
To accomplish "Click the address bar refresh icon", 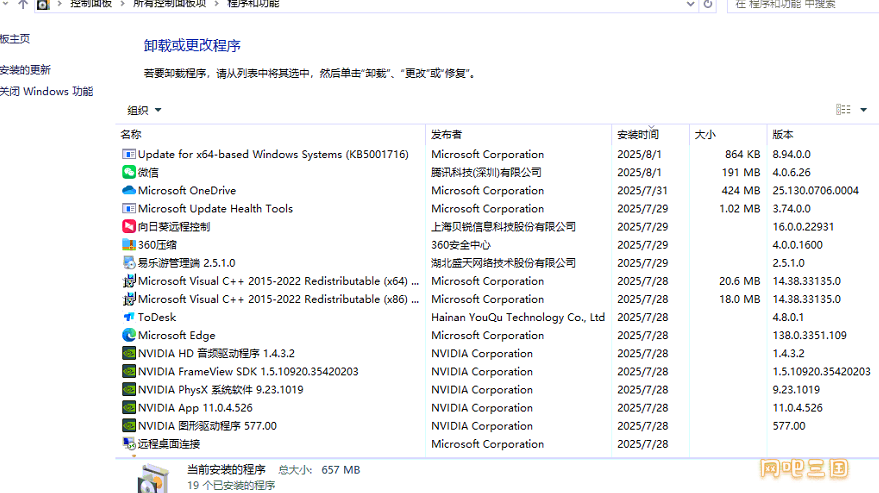I will (x=708, y=4).
